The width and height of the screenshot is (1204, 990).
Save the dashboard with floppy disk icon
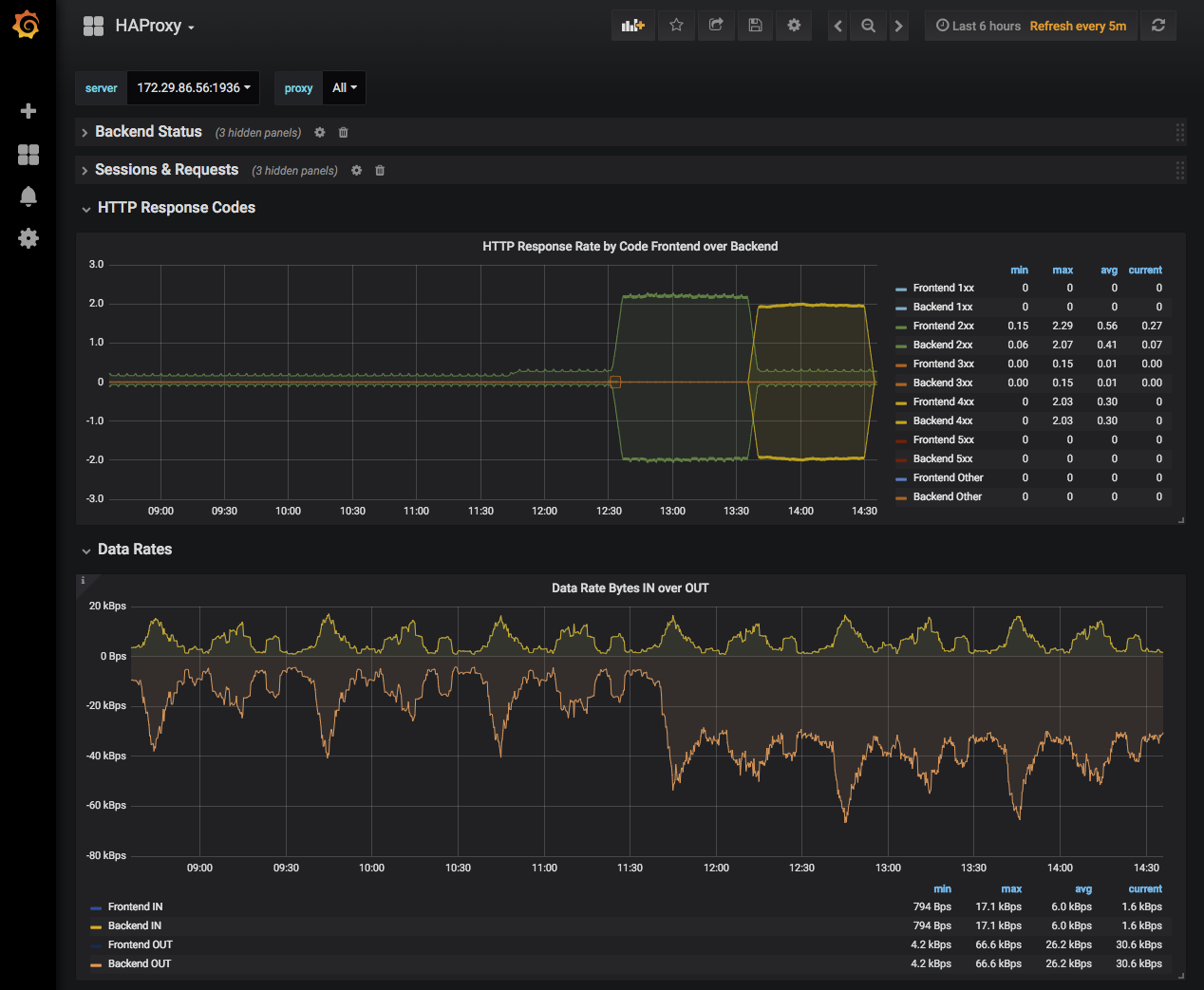click(755, 26)
